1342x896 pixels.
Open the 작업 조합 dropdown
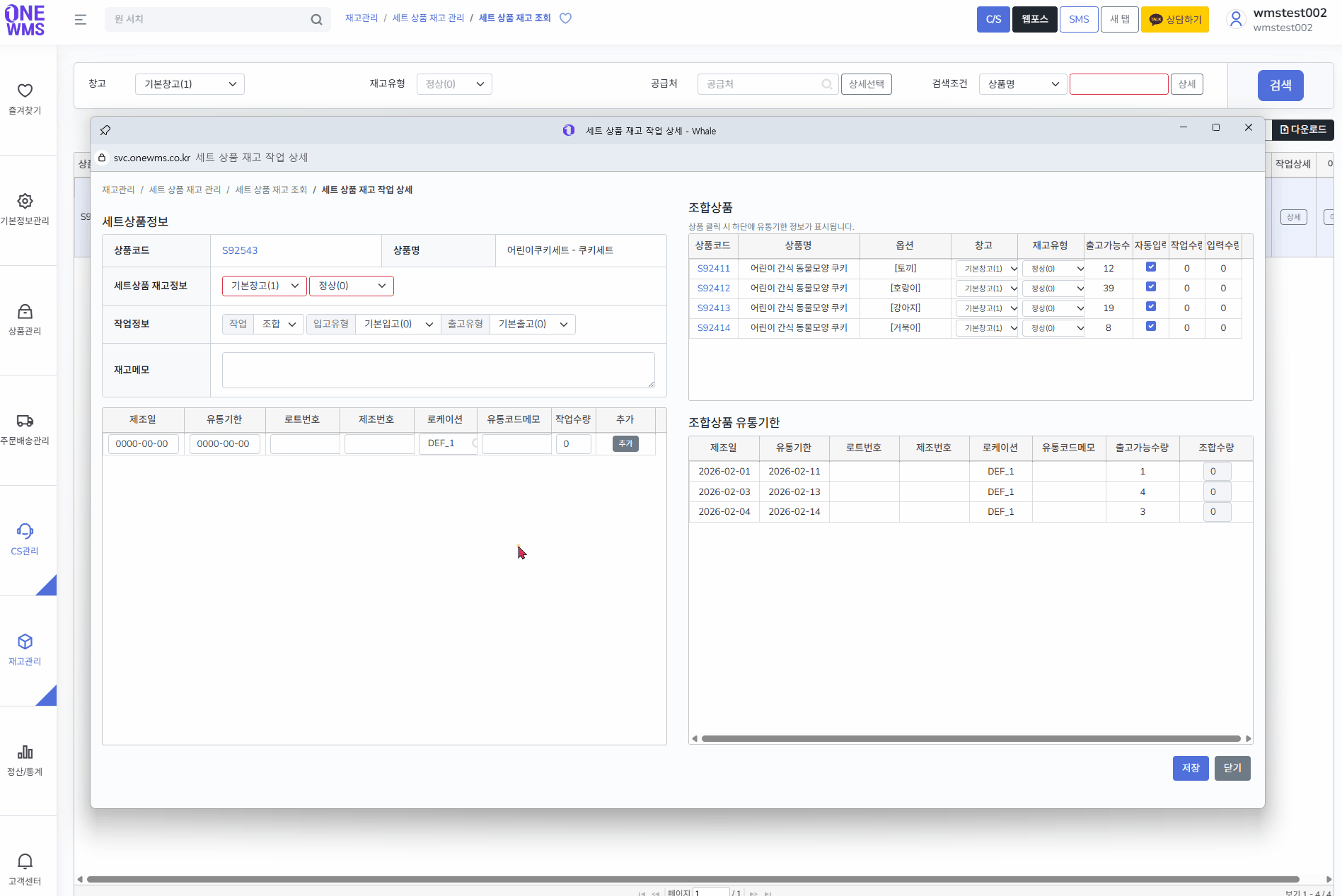click(x=279, y=324)
